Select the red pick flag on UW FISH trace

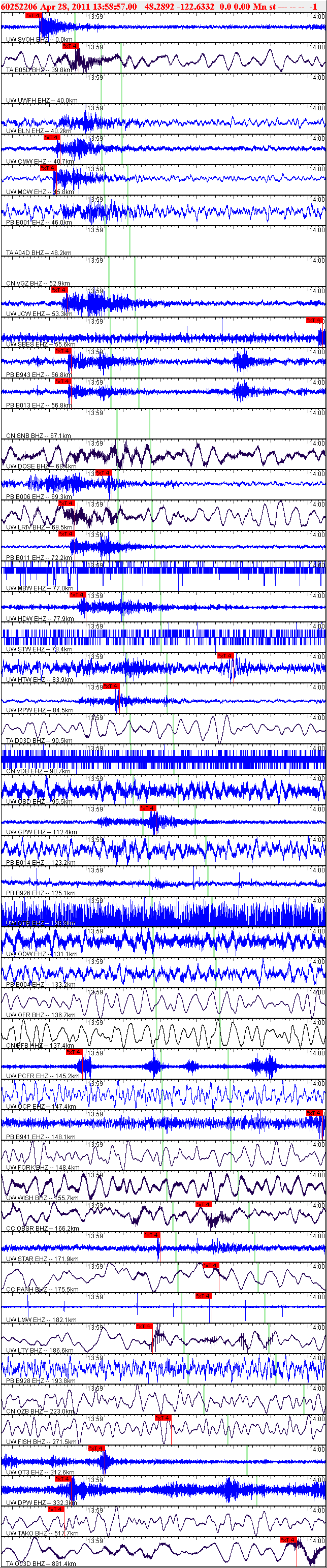pos(163,1418)
